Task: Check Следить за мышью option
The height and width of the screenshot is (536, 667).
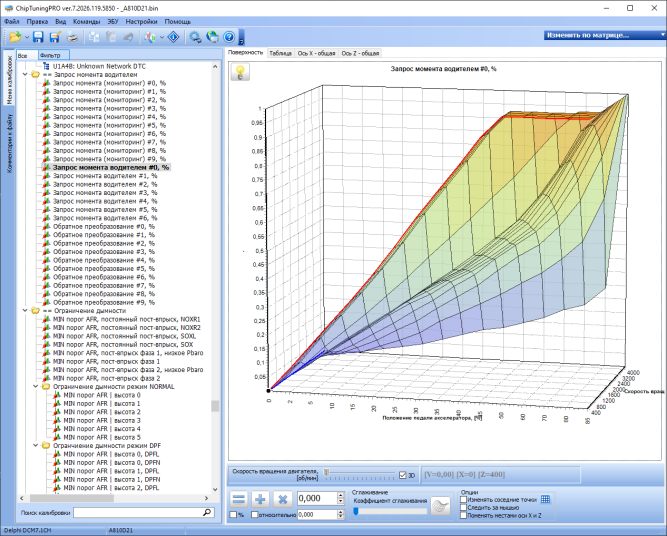Action: pos(464,507)
